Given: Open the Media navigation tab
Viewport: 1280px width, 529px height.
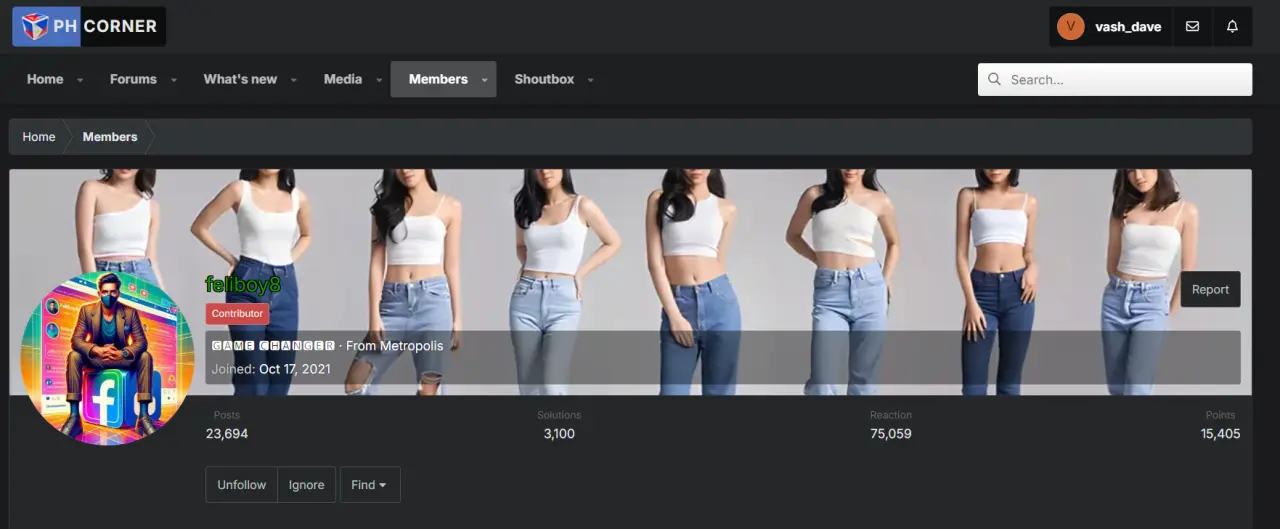Looking at the screenshot, I should 343,79.
